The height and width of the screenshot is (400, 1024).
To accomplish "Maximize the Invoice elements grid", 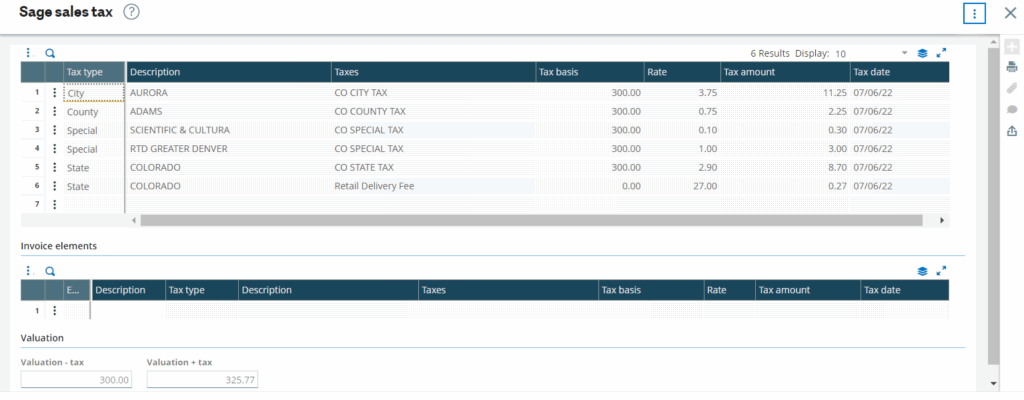I will click(x=941, y=271).
